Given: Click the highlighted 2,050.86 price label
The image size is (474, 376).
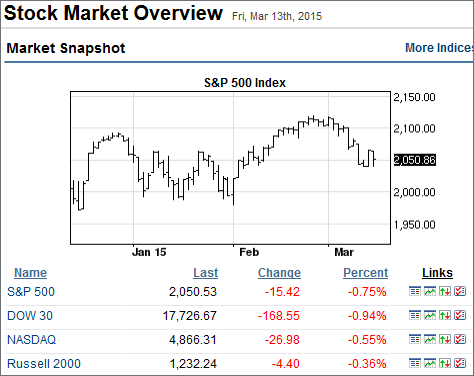Looking at the screenshot, I should coord(415,160).
